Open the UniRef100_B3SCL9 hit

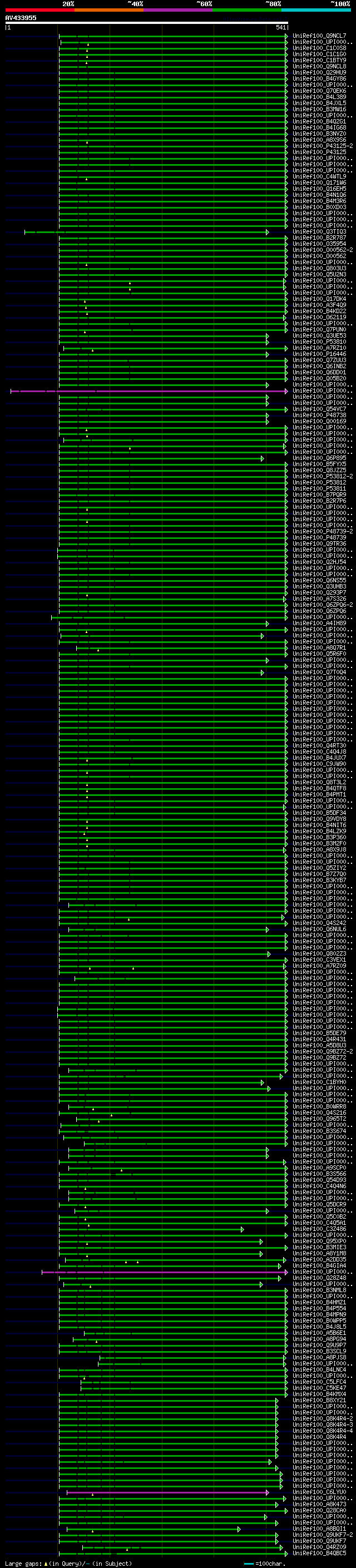coord(319,1351)
